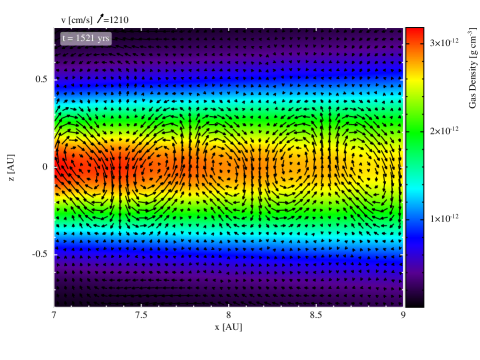This screenshot has width=480, height=360.
Task: Click the dark purple bottom of colorbar
Action: tap(415, 297)
